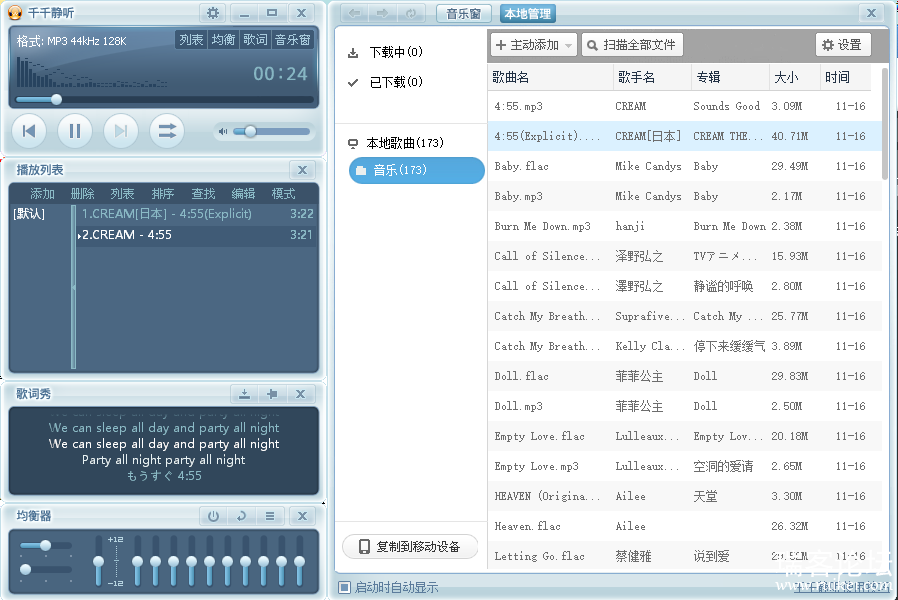
Task: Select the song Doll.mp3
Action: (684, 406)
